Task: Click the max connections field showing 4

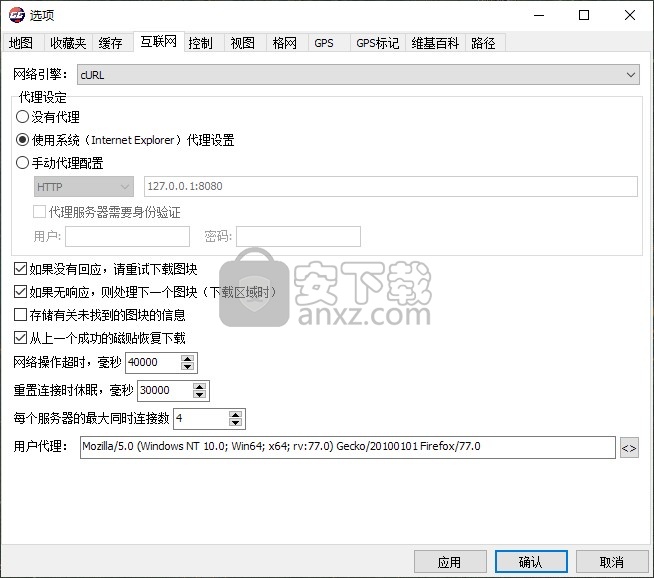Action: [201, 418]
